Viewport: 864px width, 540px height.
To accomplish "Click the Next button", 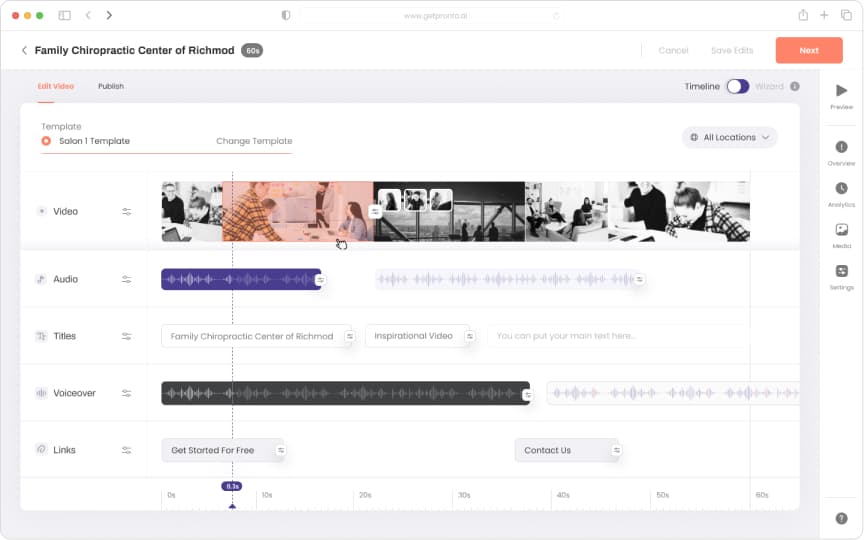I will 809,50.
